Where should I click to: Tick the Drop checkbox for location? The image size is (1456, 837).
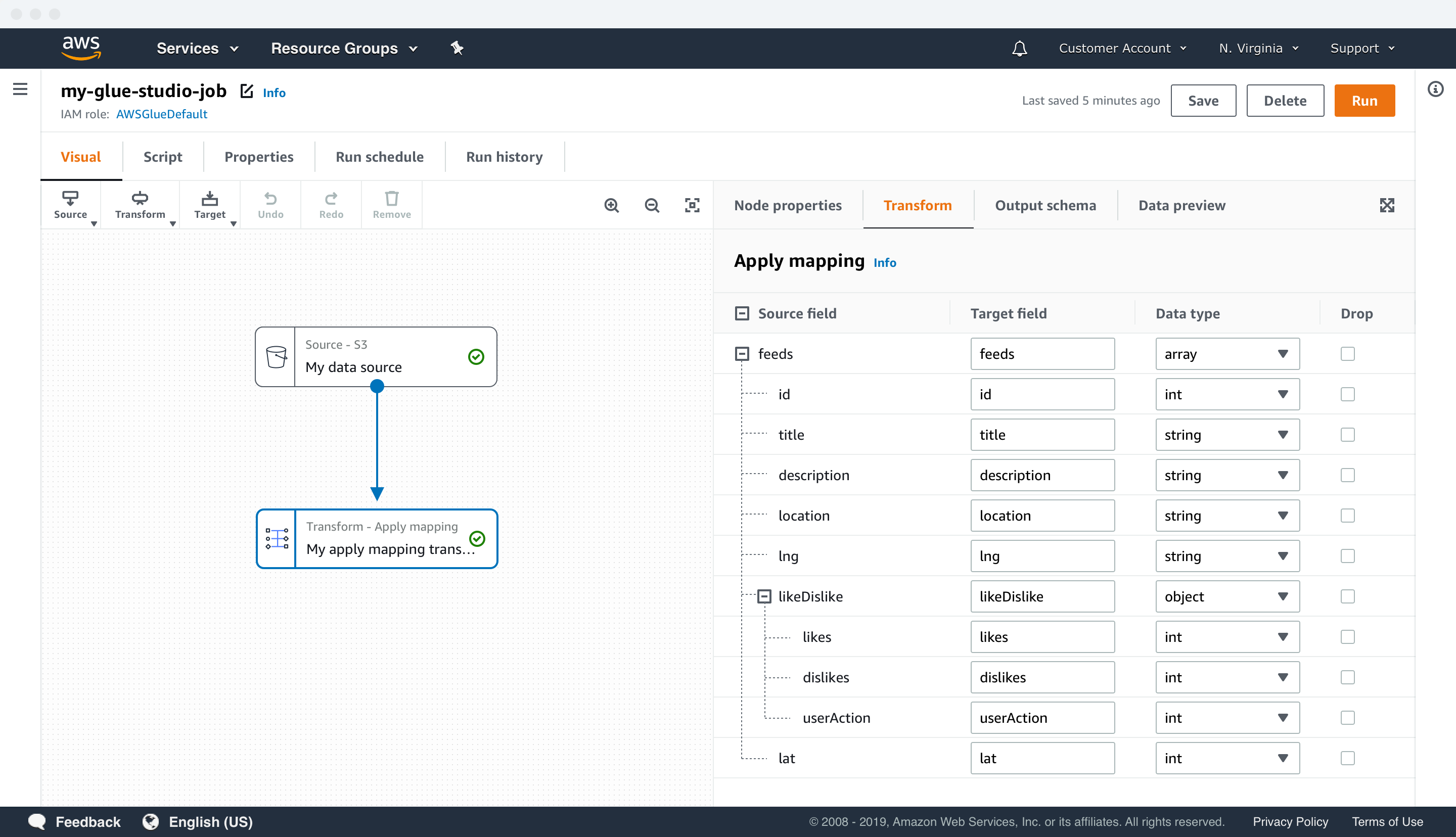pyautogui.click(x=1347, y=516)
